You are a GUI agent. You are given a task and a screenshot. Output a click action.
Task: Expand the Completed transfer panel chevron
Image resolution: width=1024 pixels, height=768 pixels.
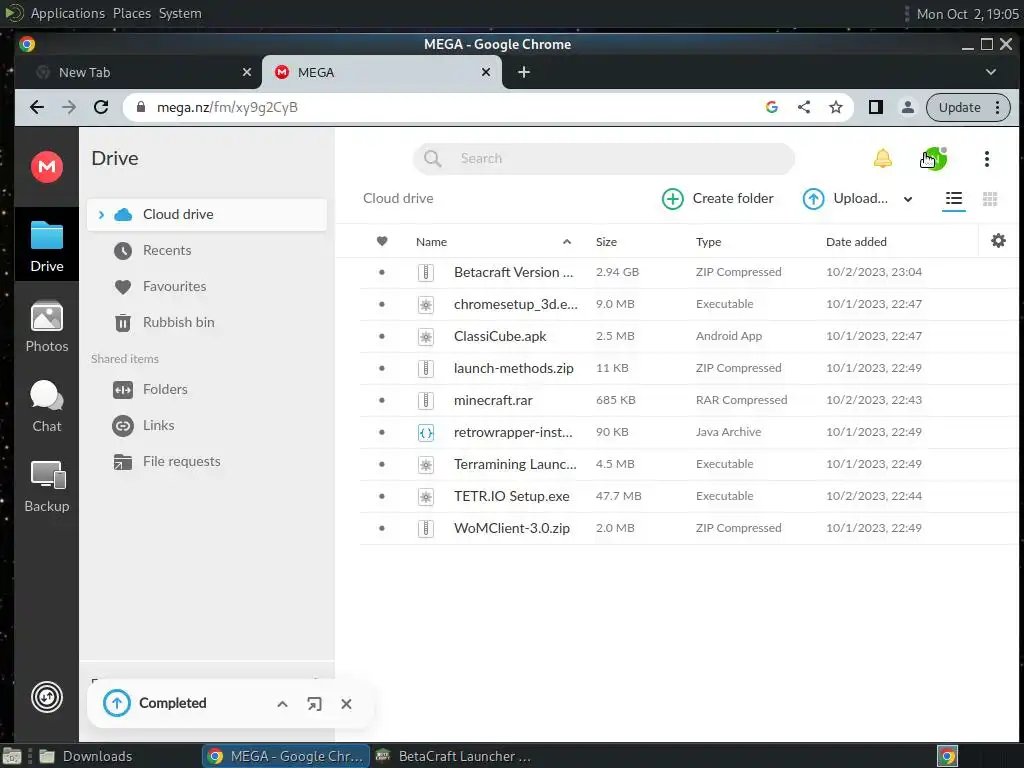pyautogui.click(x=282, y=704)
